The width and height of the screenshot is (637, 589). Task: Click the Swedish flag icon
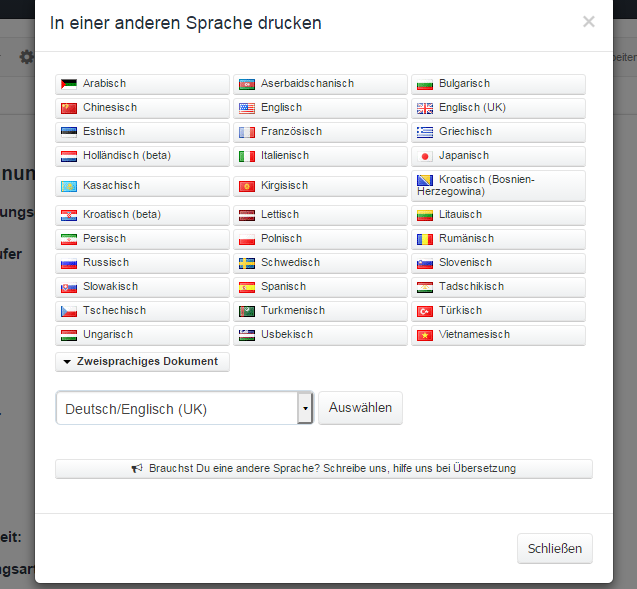coord(247,263)
